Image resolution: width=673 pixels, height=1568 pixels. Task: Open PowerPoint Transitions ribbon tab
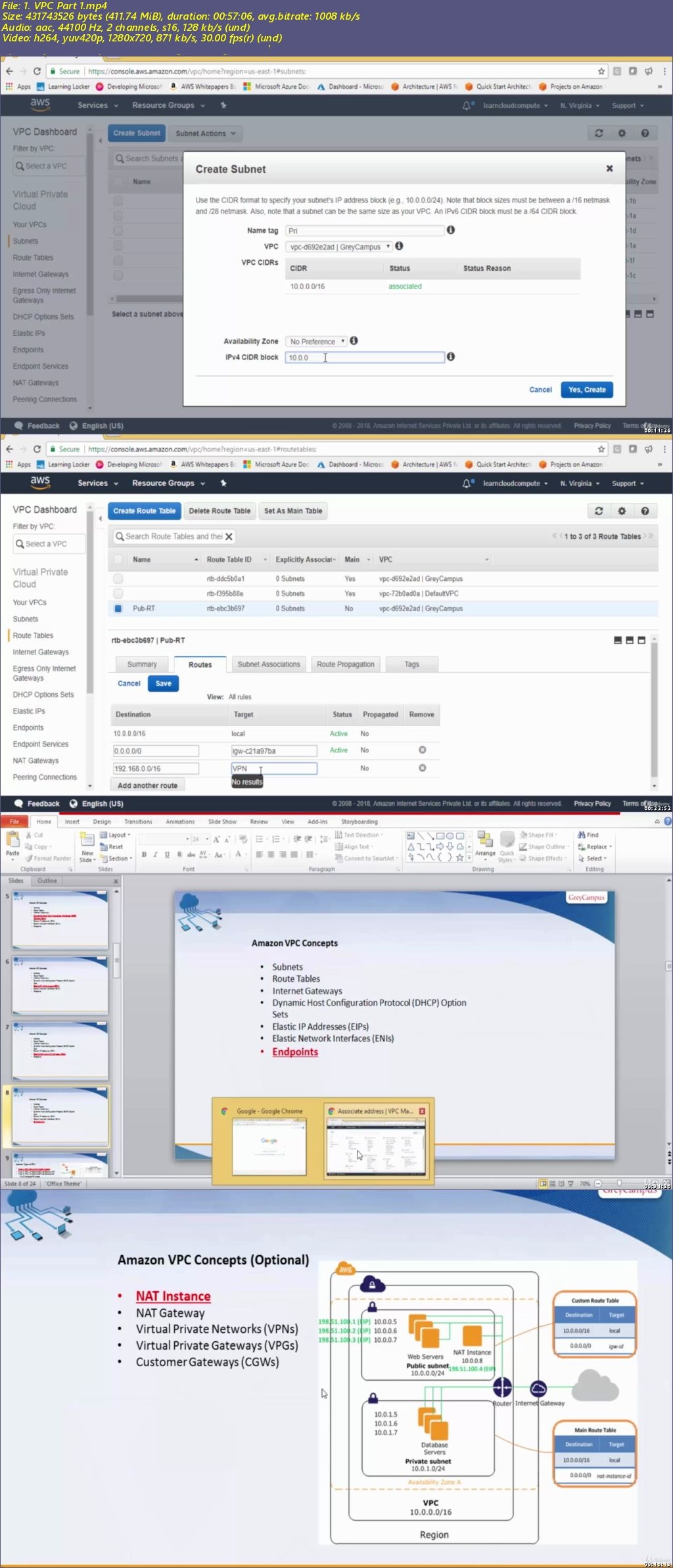(138, 821)
